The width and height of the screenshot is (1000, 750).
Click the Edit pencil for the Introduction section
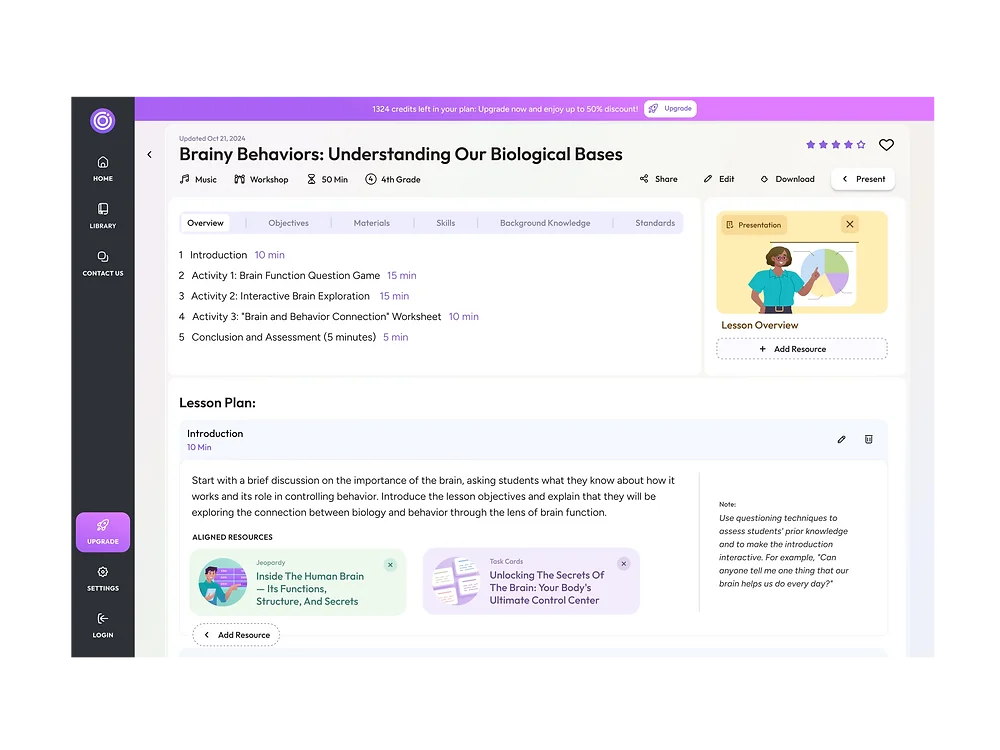click(841, 439)
